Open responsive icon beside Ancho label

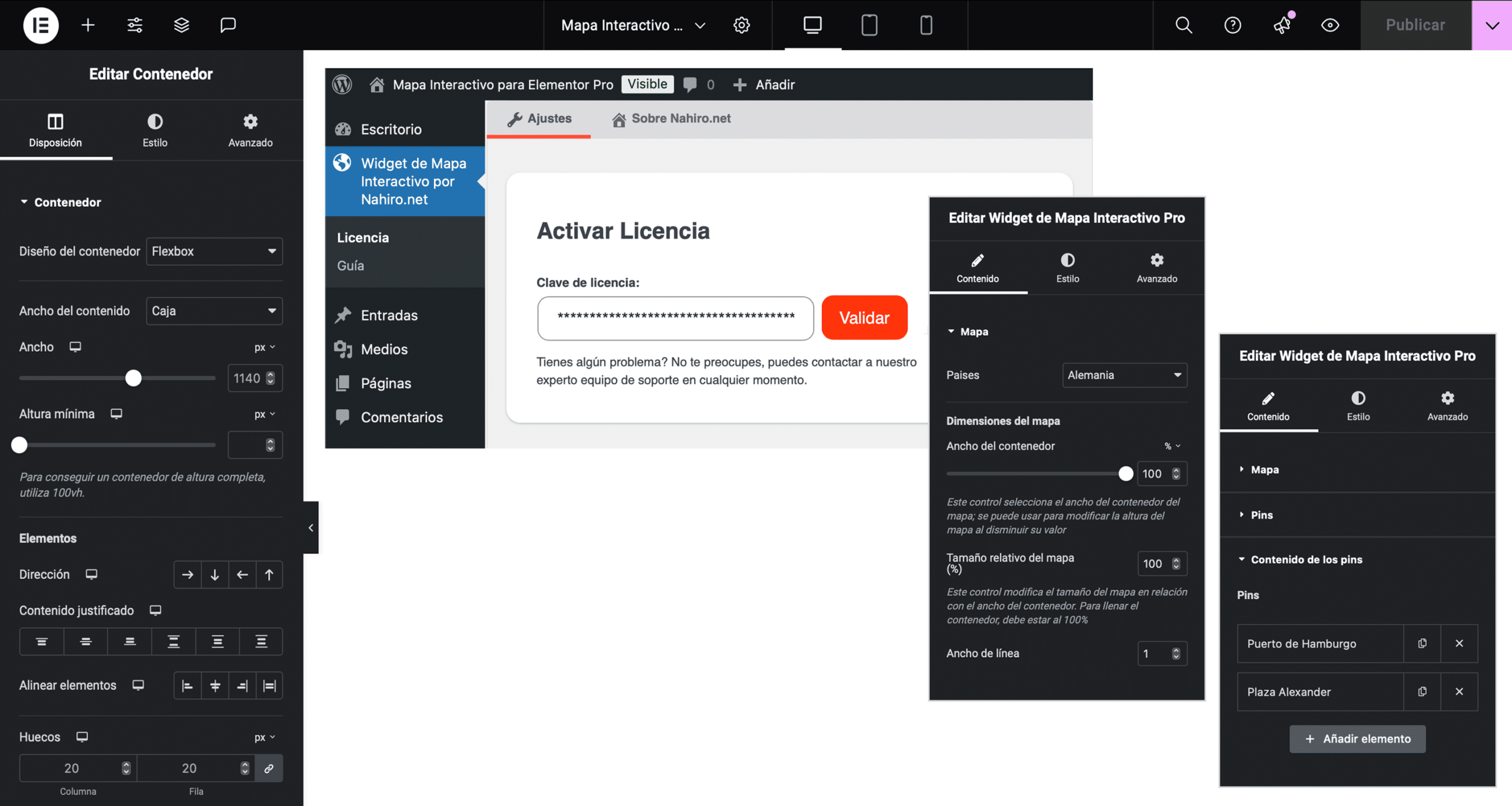click(75, 347)
